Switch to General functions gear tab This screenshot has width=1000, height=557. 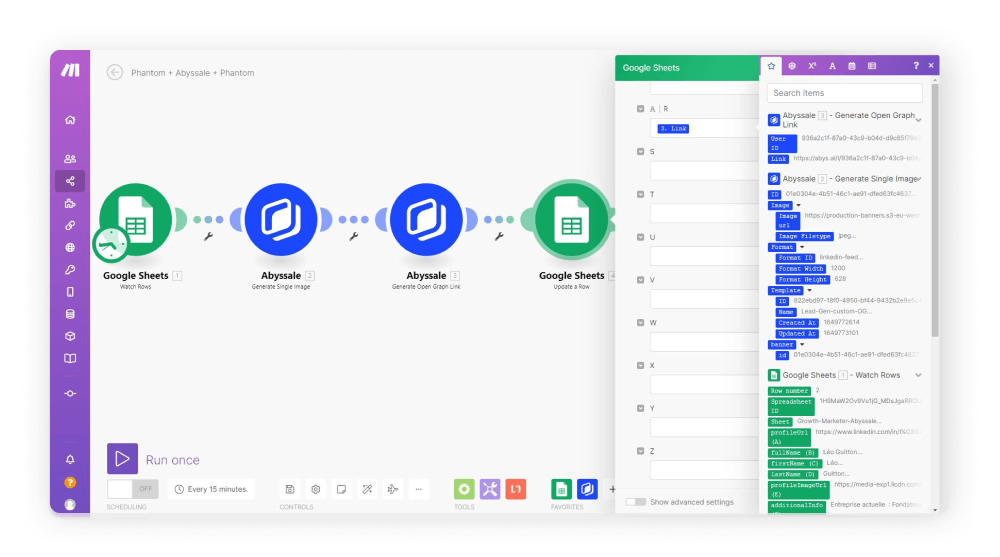792,66
